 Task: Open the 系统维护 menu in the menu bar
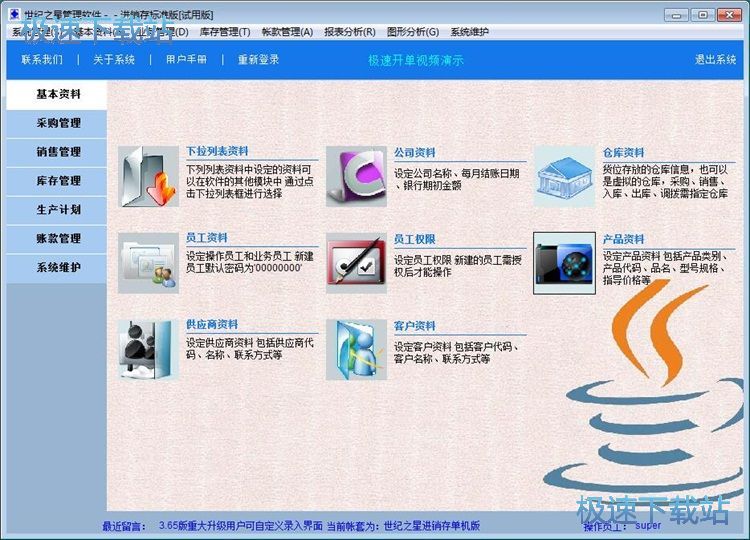(469, 32)
